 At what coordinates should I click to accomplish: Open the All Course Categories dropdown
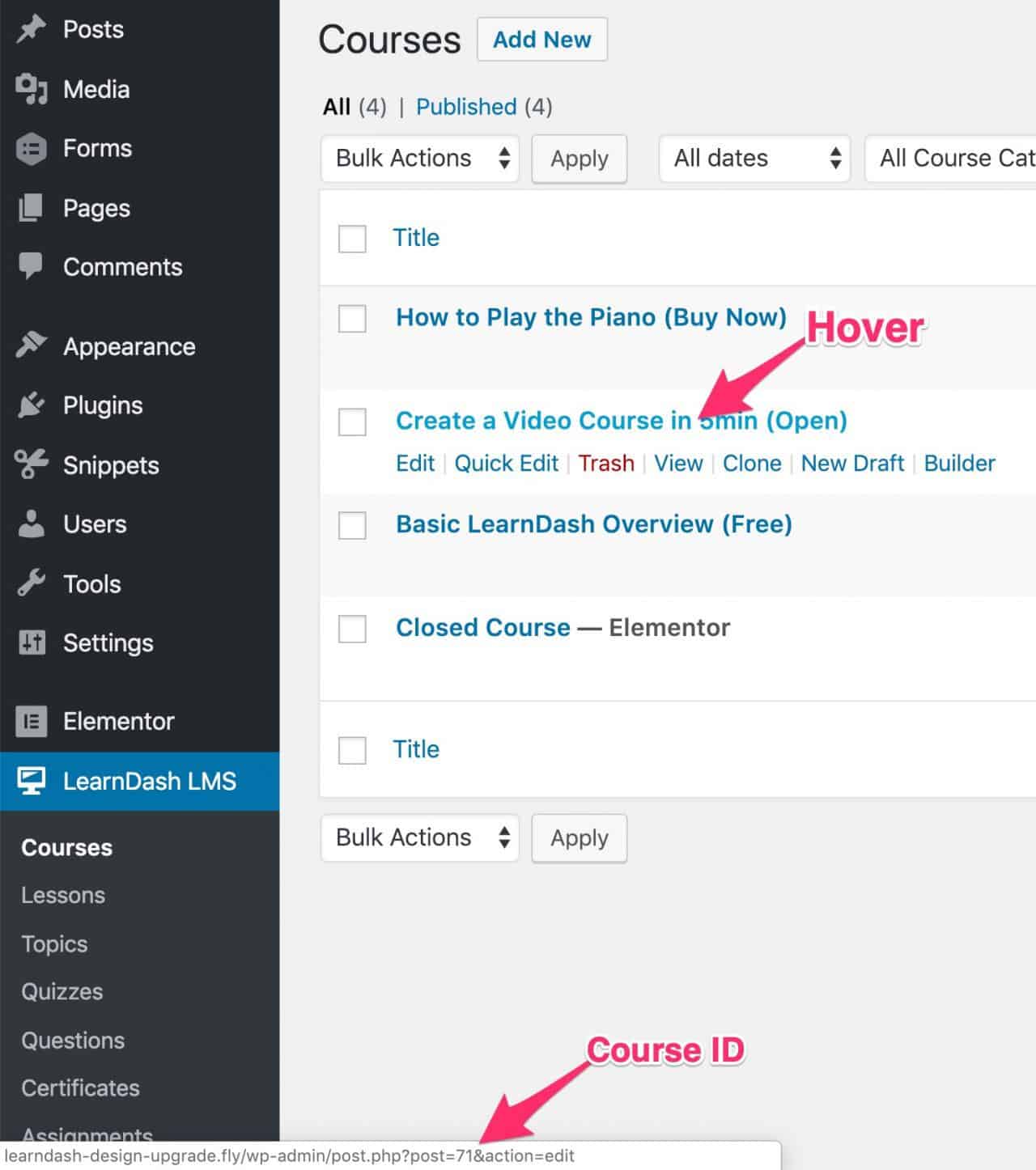[955, 159]
